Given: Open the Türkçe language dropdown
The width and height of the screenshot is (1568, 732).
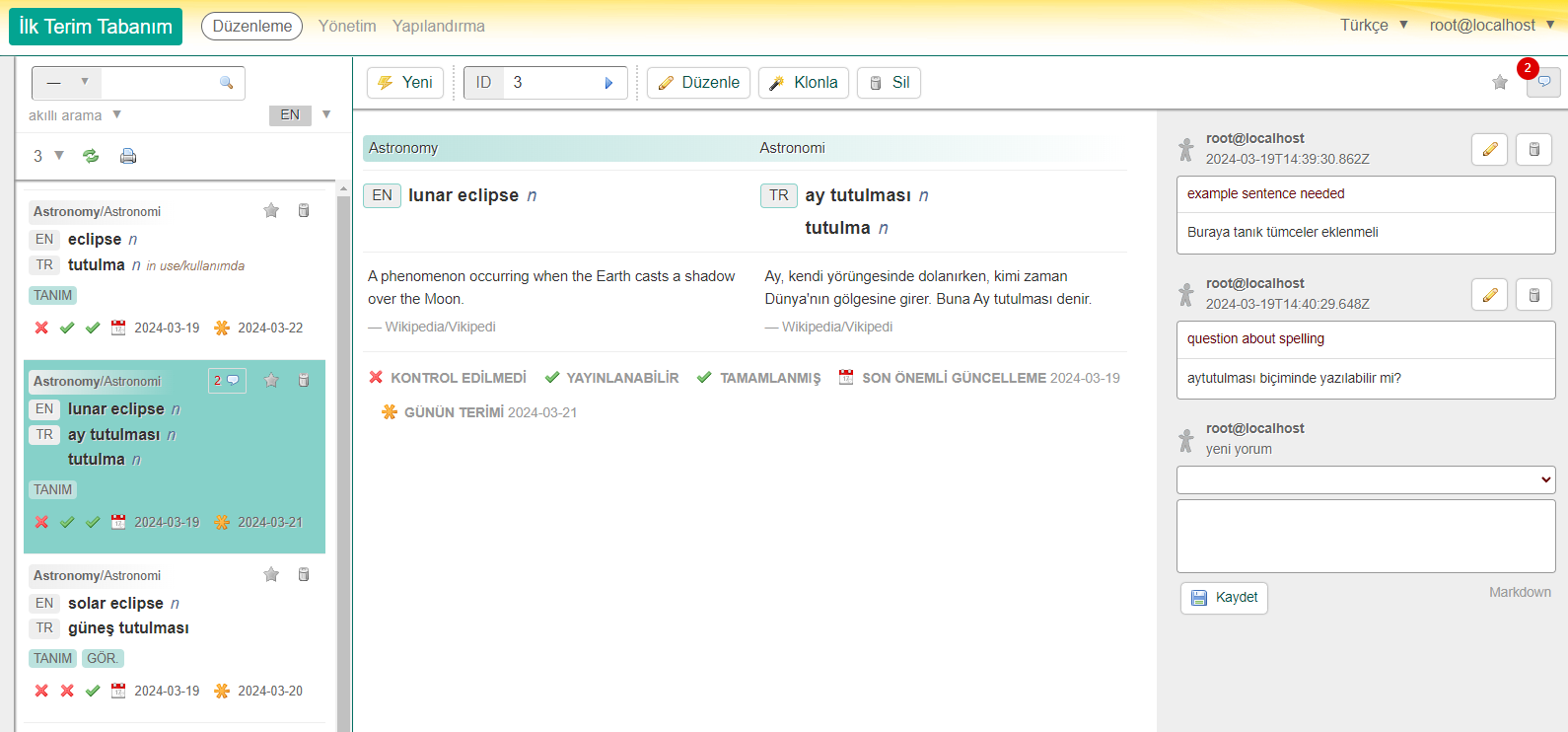Looking at the screenshot, I should [1373, 26].
